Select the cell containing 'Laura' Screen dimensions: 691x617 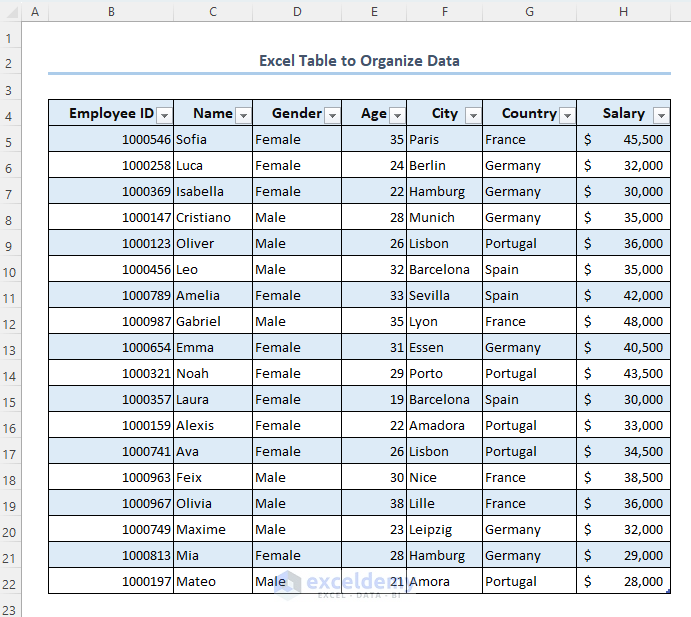click(213, 399)
